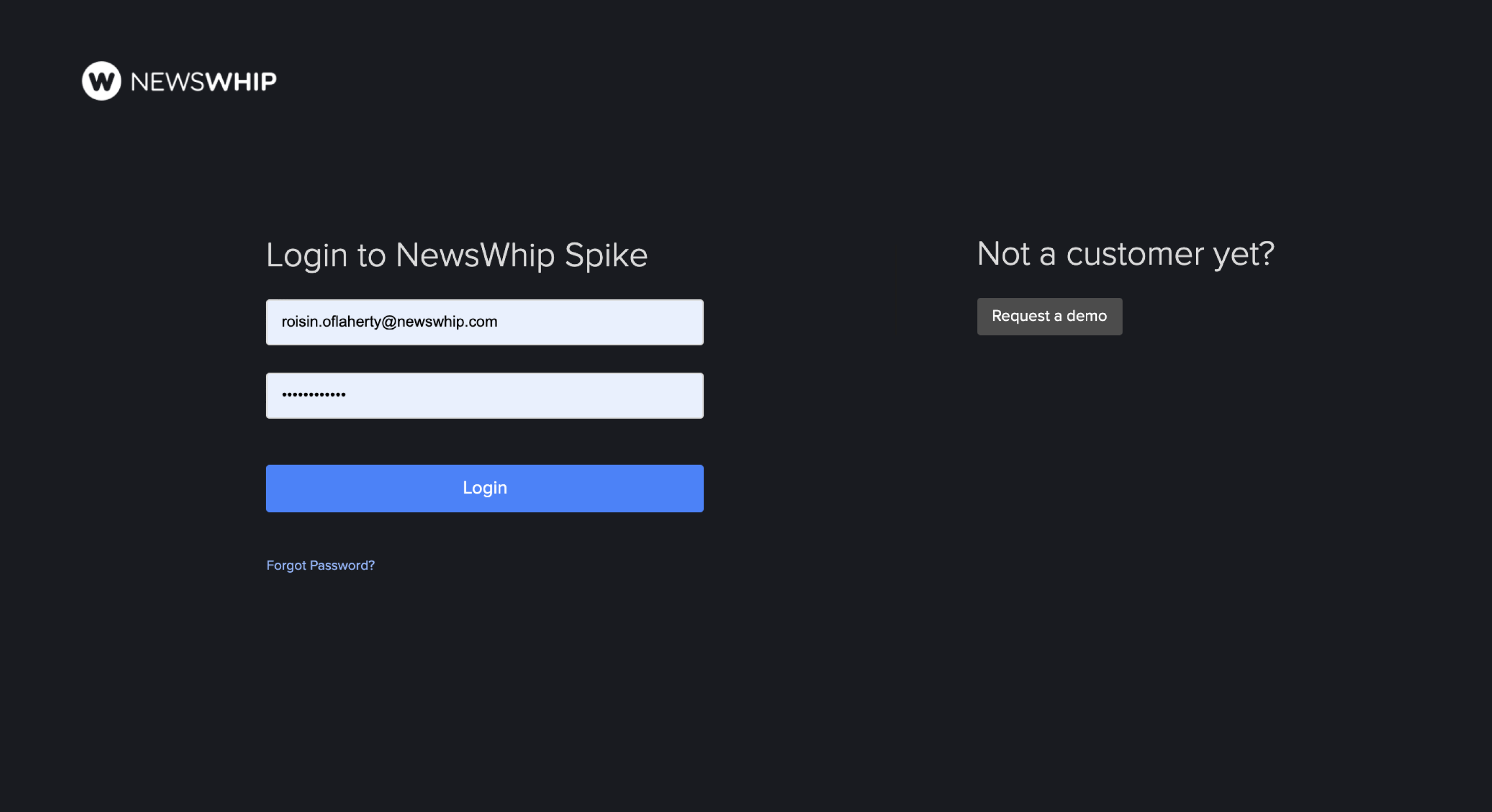Focus the password field
The height and width of the screenshot is (812, 1492).
485,396
